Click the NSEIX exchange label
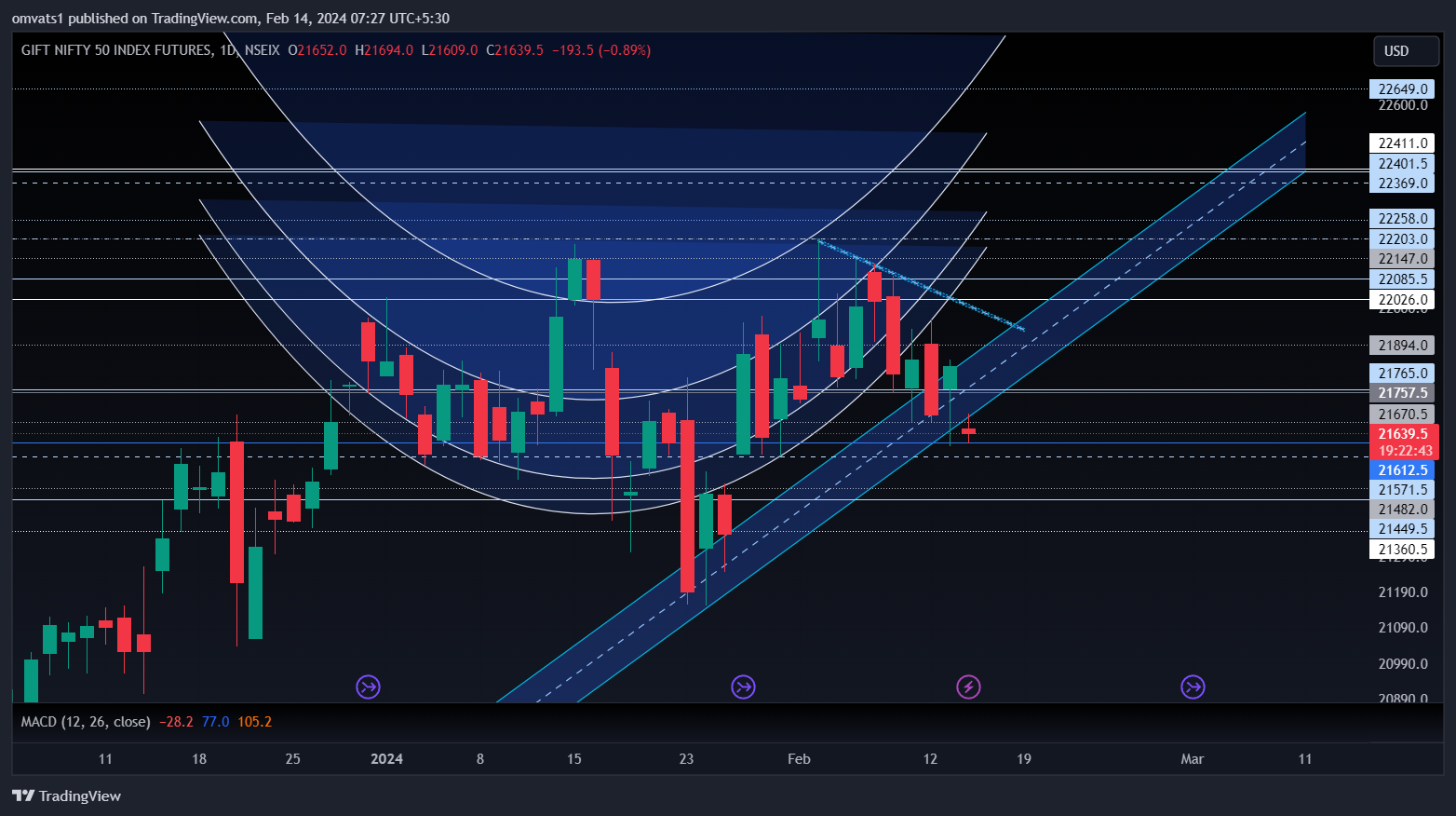This screenshot has width=1456, height=816. click(262, 50)
